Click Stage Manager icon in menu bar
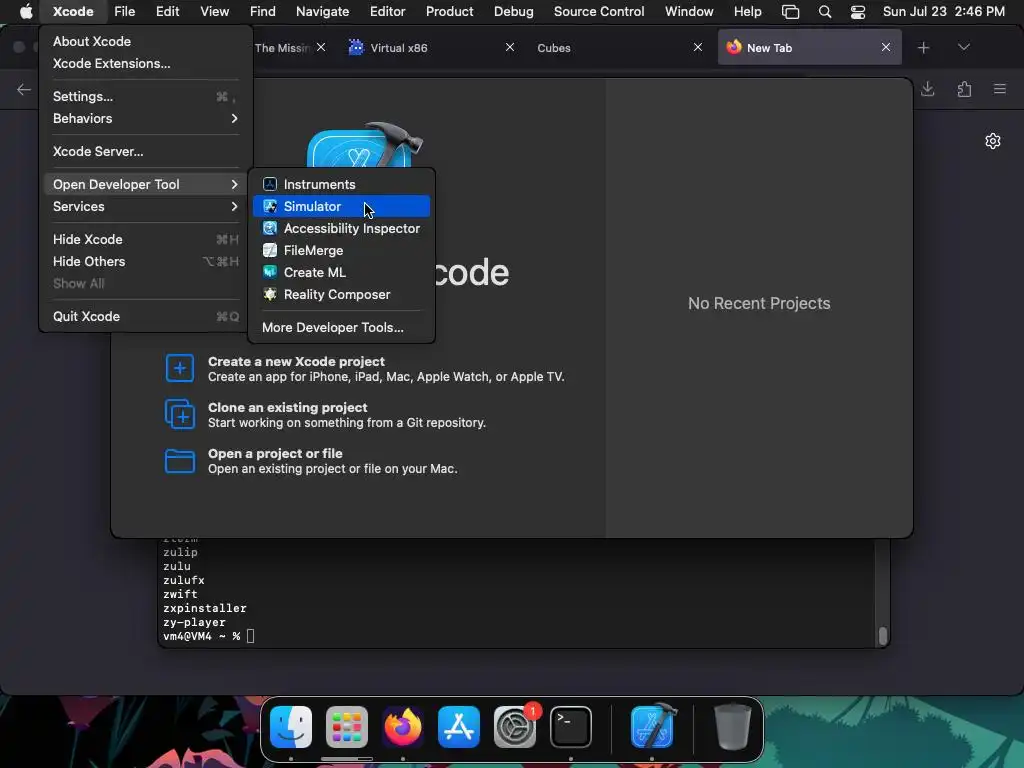 790,11
